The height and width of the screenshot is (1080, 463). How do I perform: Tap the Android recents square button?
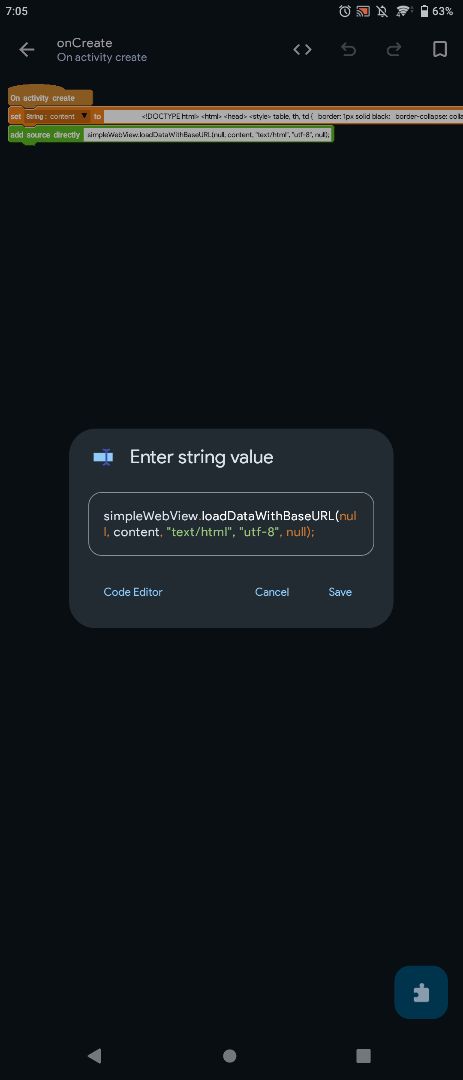coord(363,1056)
